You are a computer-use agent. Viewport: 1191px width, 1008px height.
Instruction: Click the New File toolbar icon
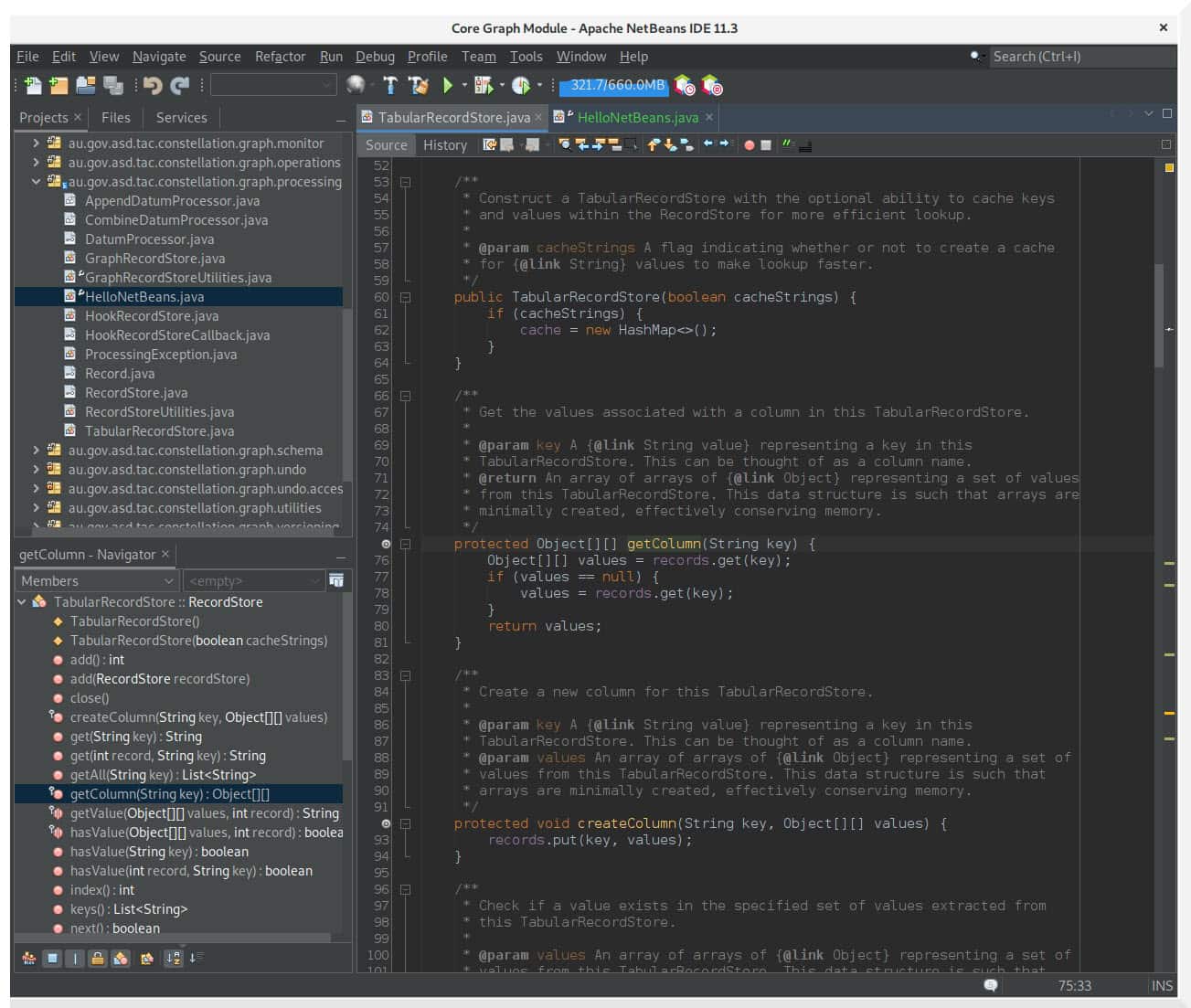point(32,85)
